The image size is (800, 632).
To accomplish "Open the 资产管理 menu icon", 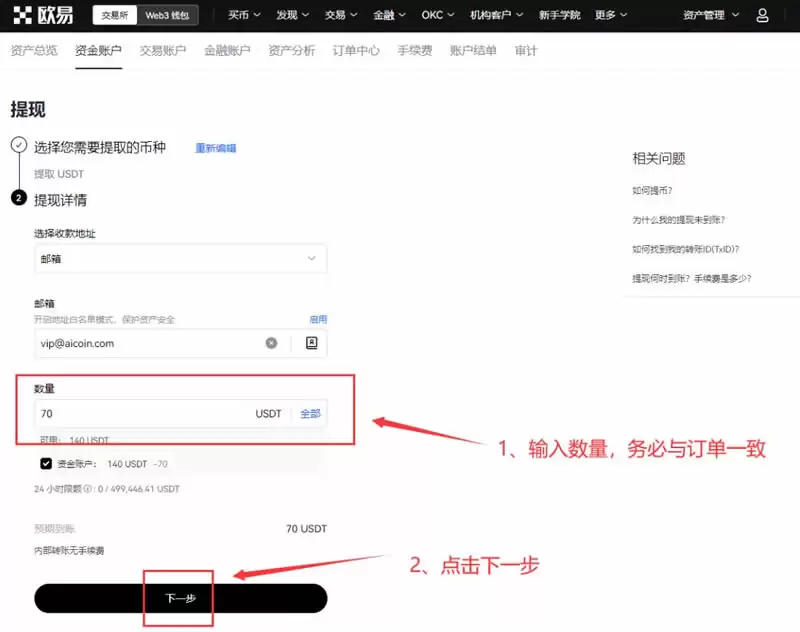I will [x=712, y=15].
